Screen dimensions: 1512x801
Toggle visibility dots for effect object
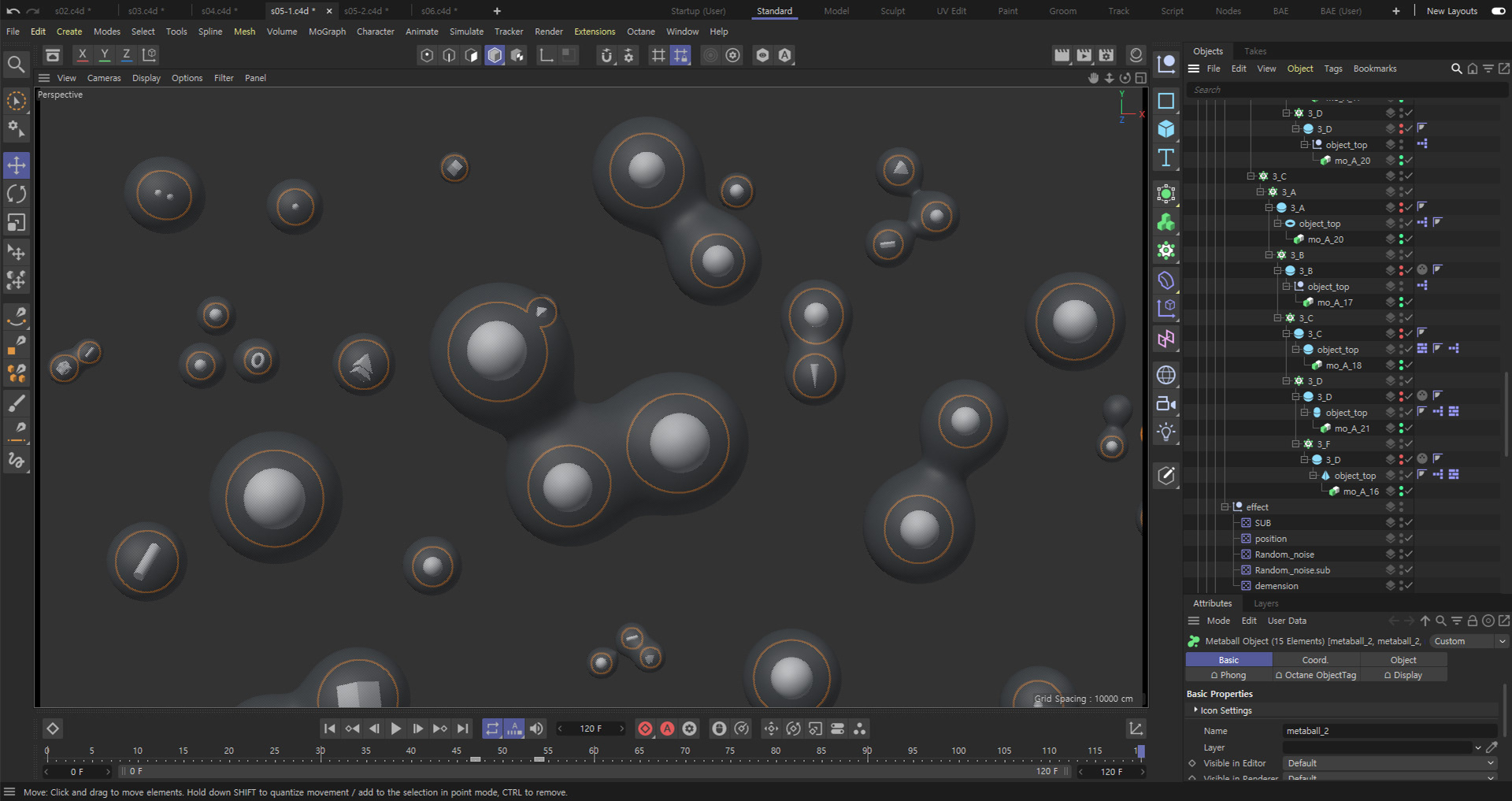coord(1402,507)
